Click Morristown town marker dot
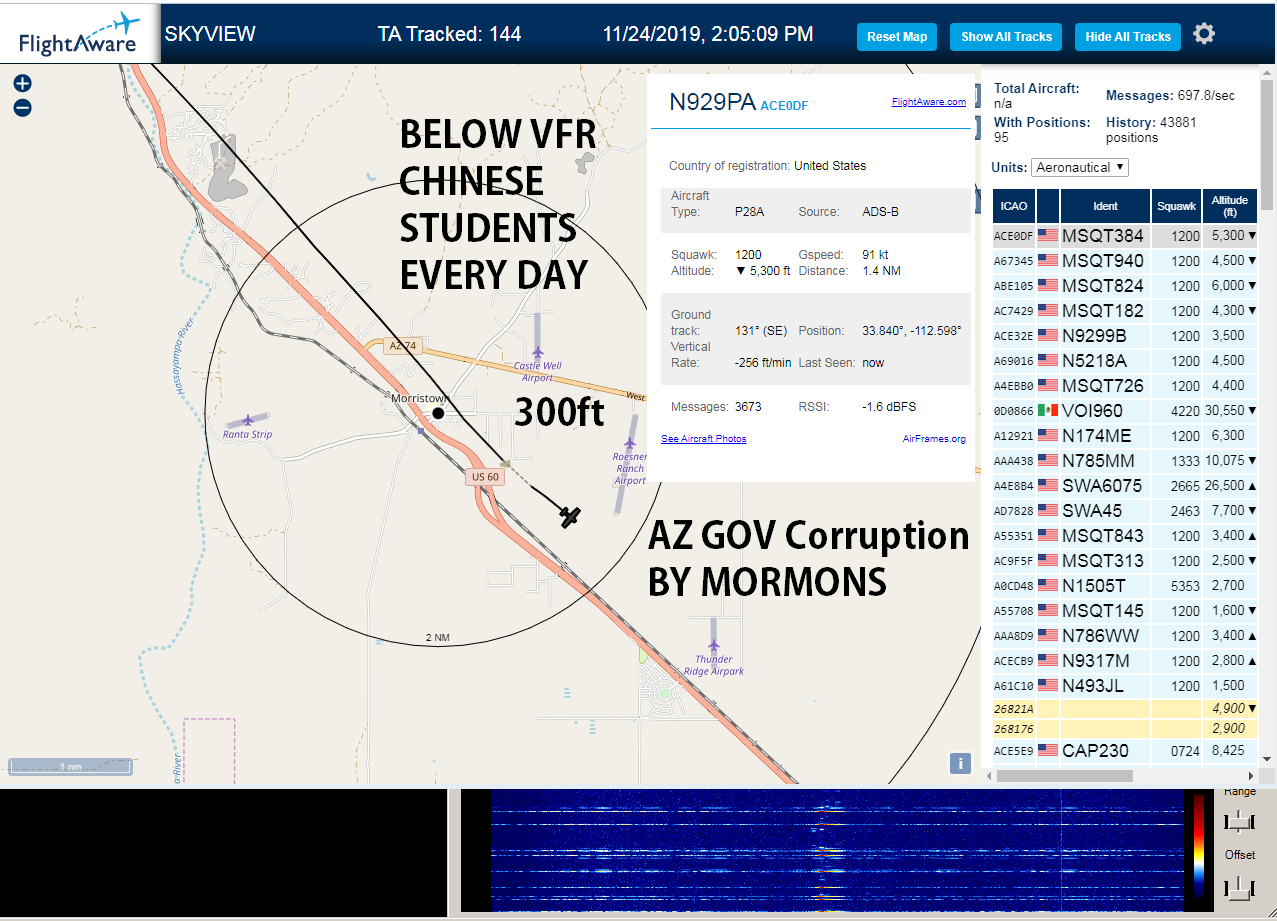1277x921 pixels. [438, 412]
